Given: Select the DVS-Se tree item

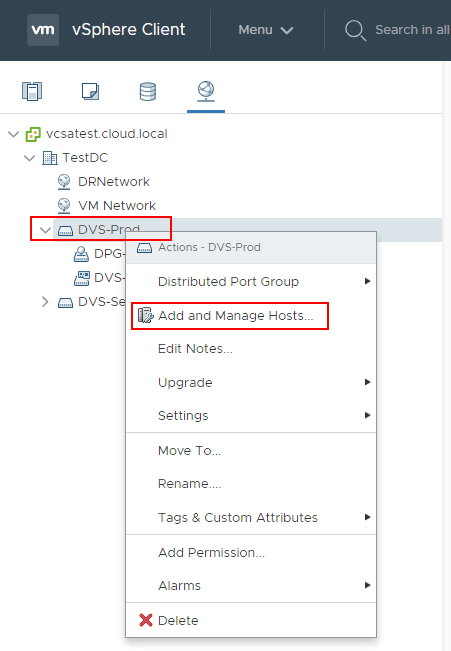Looking at the screenshot, I should click(102, 302).
